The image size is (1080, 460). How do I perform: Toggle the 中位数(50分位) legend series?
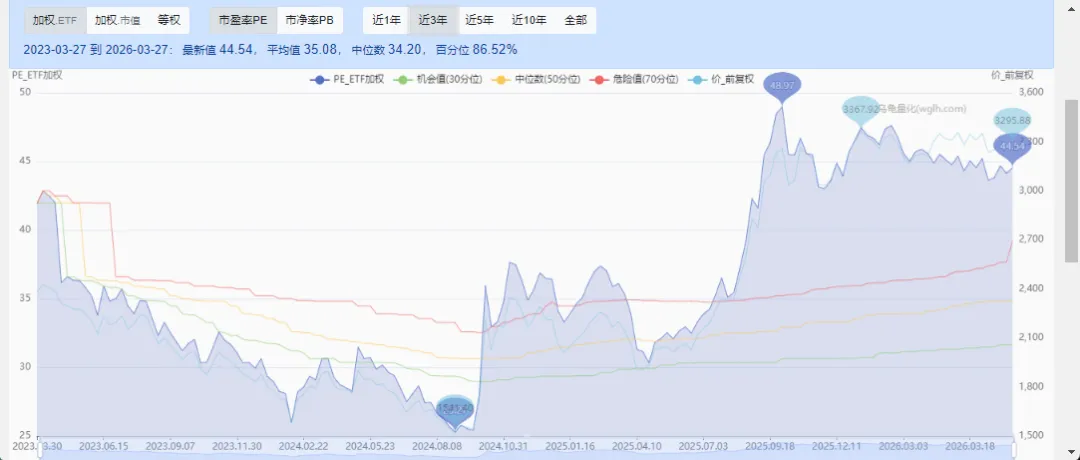pyautogui.click(x=537, y=80)
